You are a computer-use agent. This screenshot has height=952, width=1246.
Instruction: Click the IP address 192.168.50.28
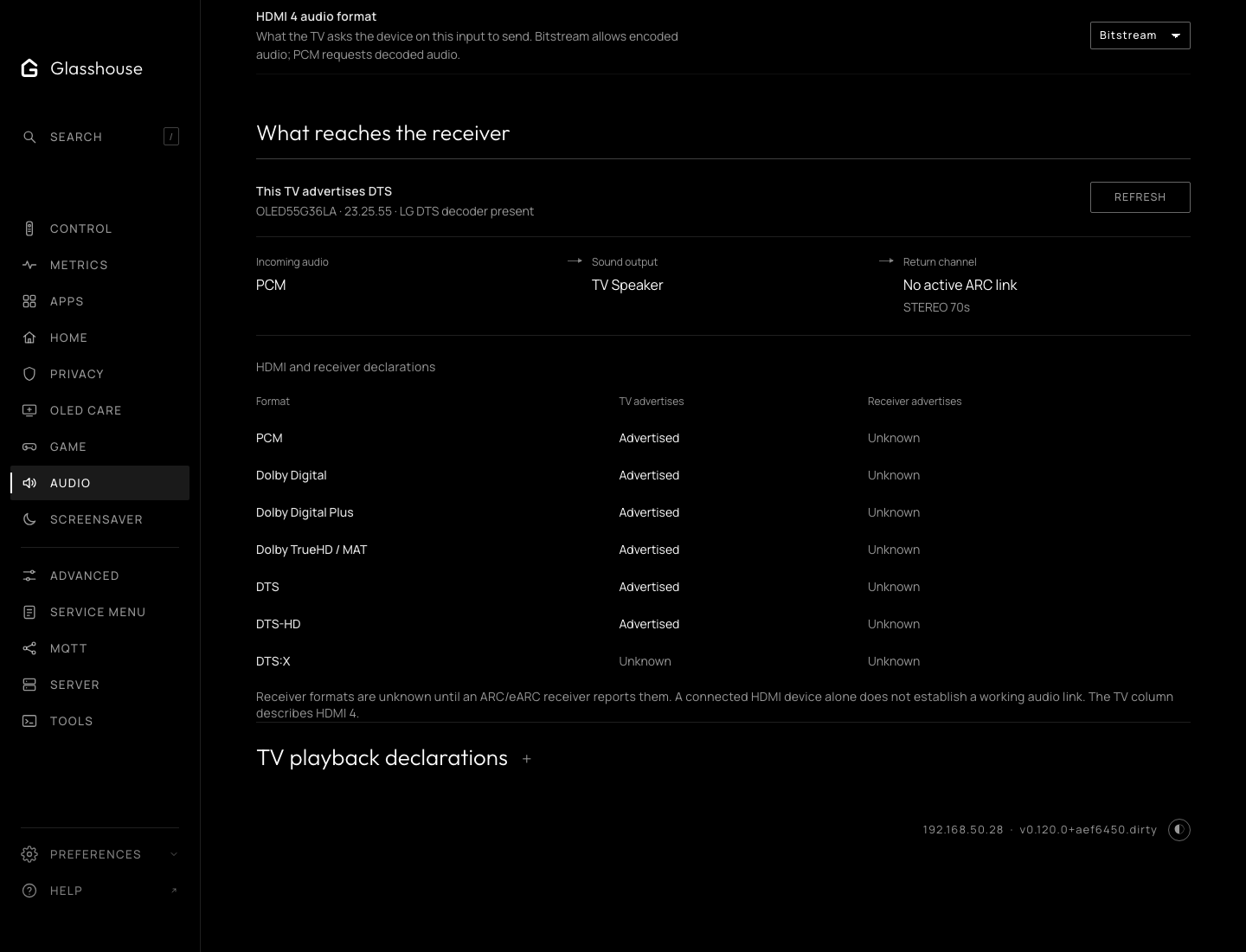coord(962,830)
